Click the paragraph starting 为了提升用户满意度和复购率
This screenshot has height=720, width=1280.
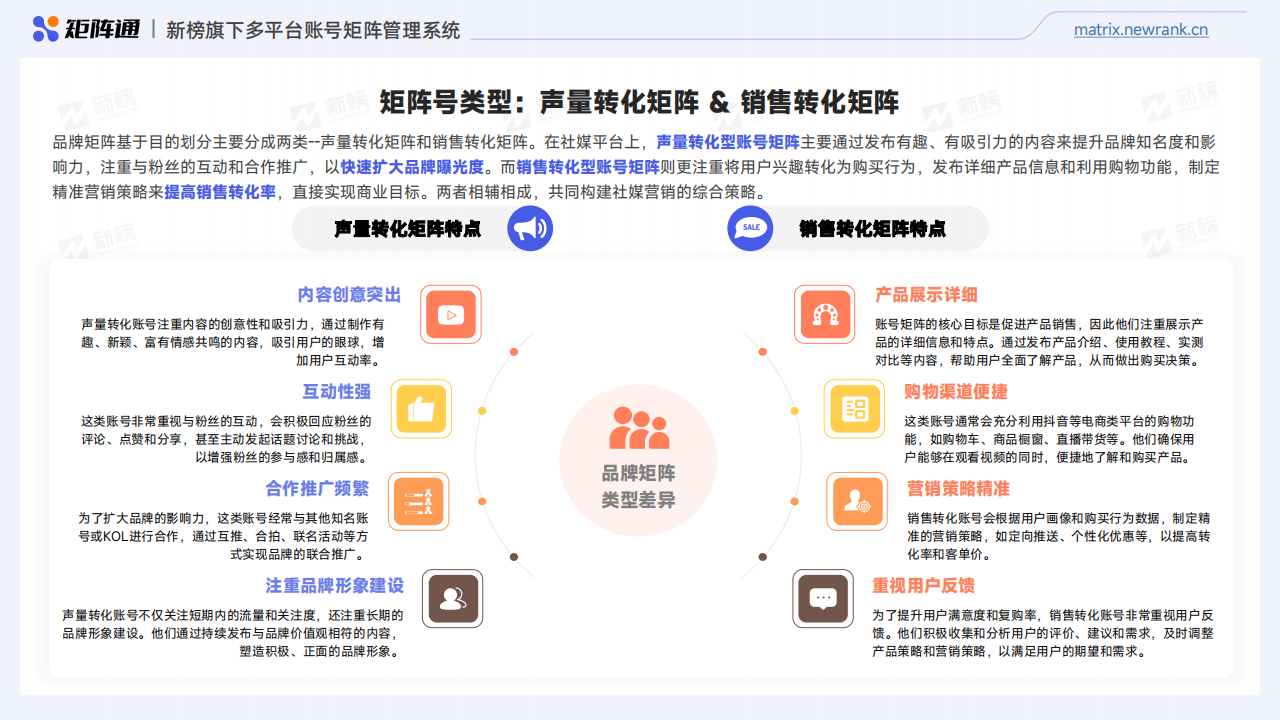1043,633
